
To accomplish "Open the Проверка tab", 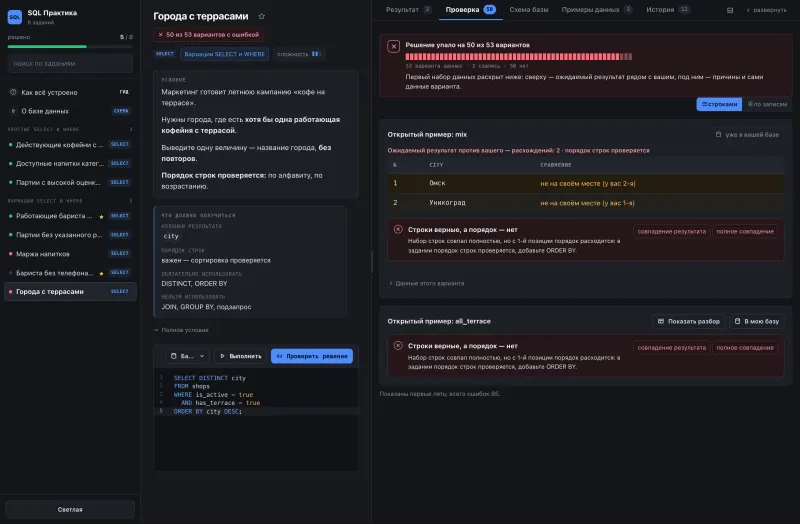I will click(x=470, y=10).
